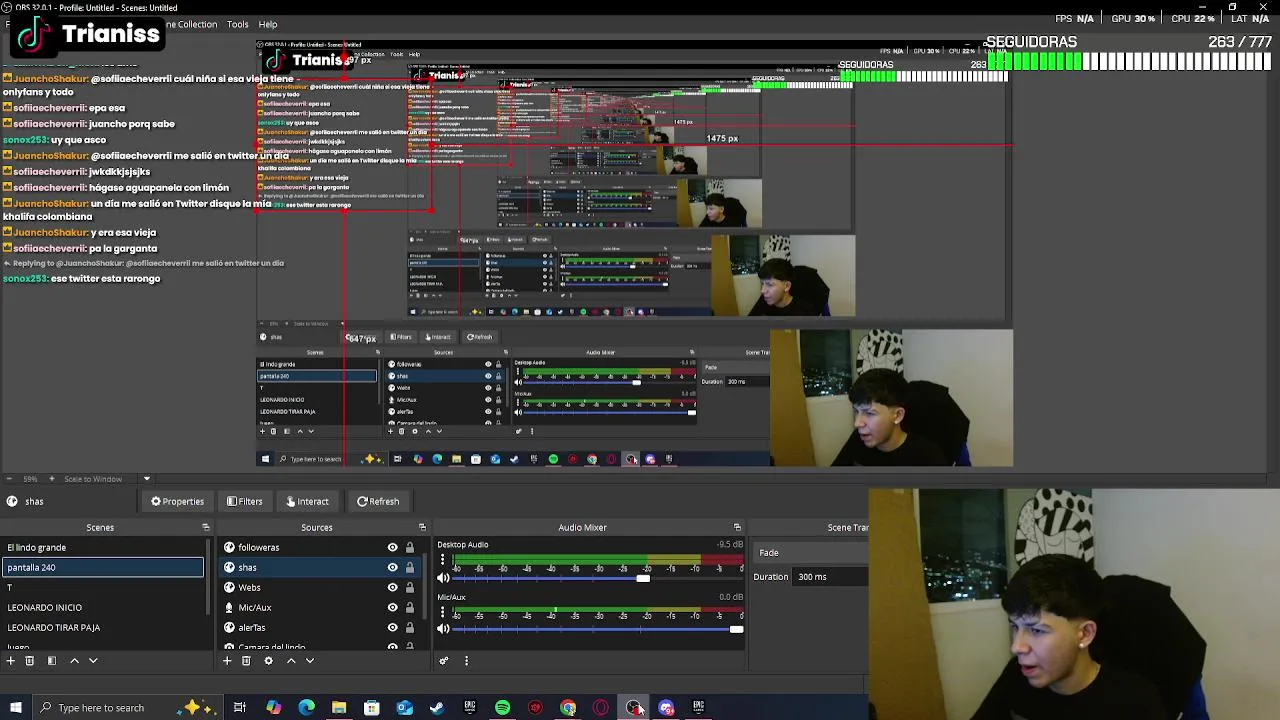The height and width of the screenshot is (720, 1280).
Task: Remove selected source using trash icon
Action: click(x=246, y=660)
